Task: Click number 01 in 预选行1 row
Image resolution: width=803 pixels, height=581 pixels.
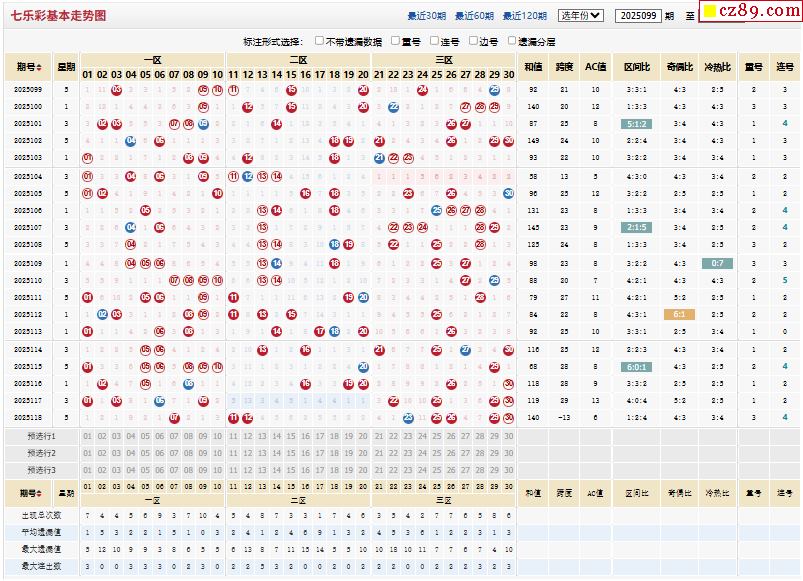Action: (87, 436)
